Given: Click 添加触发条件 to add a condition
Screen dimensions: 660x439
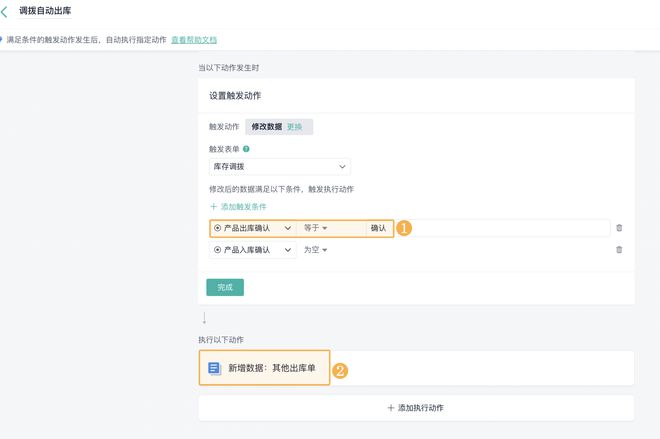Looking at the screenshot, I should (238, 207).
